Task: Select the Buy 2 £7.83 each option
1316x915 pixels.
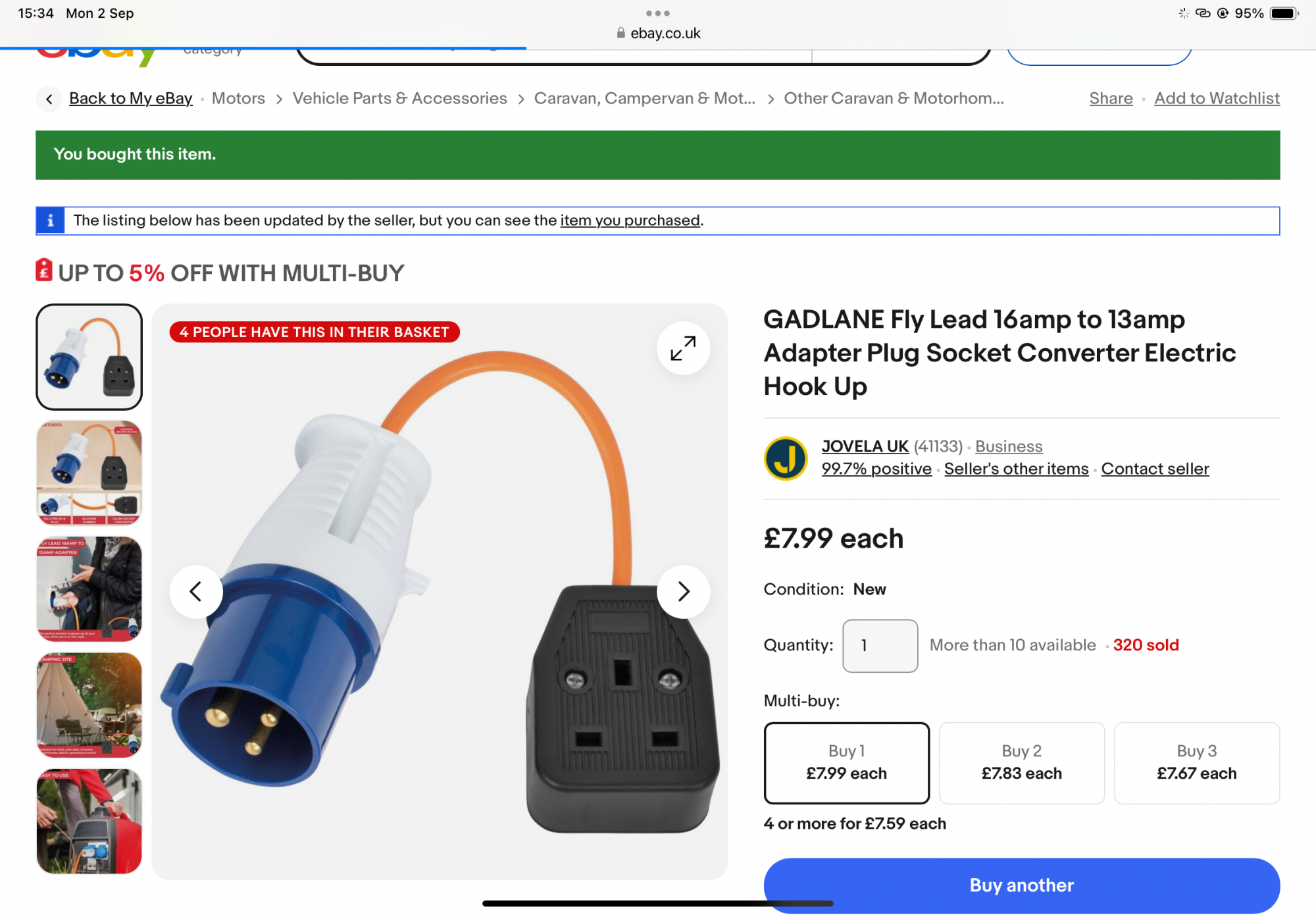Action: click(x=1021, y=763)
